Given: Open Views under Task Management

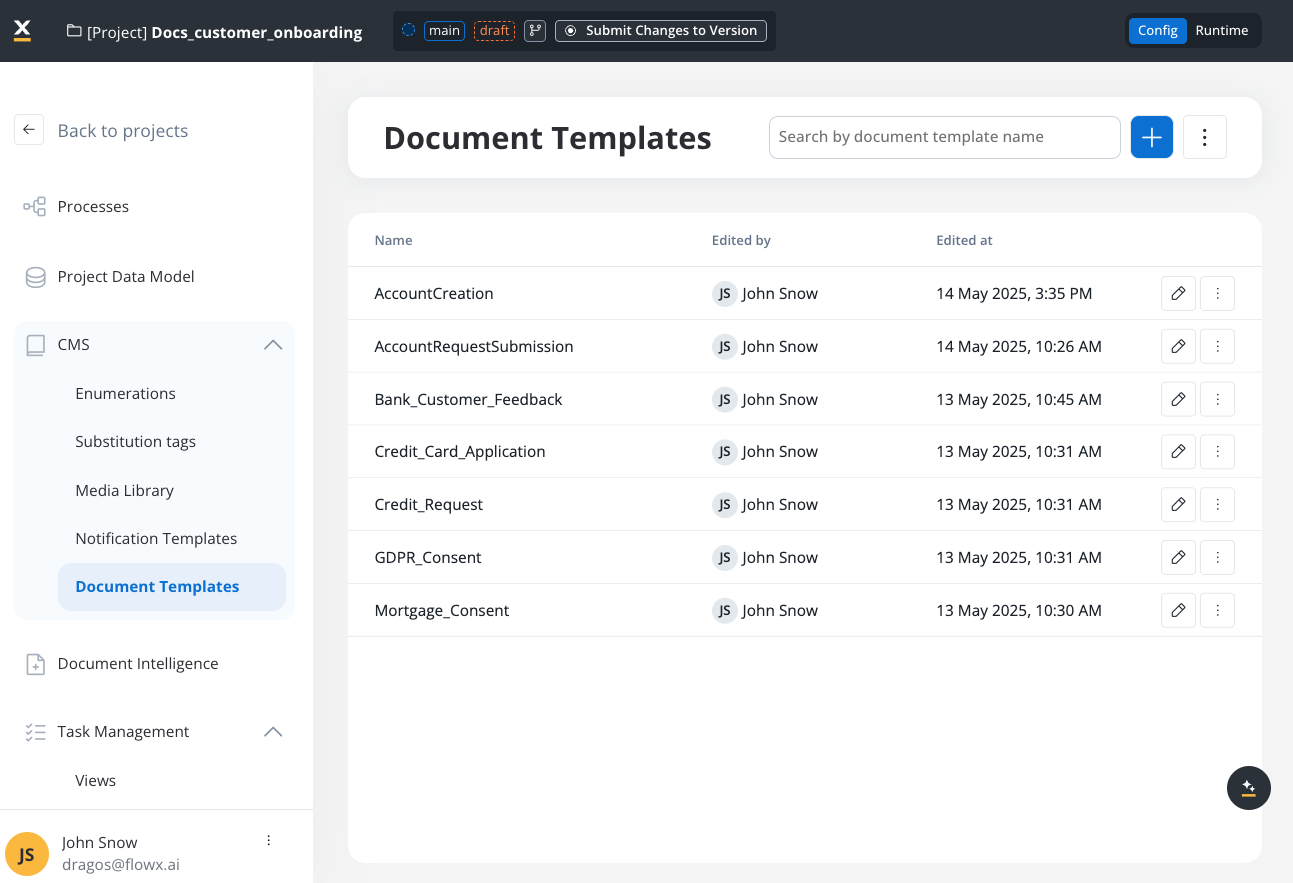Looking at the screenshot, I should (x=96, y=781).
